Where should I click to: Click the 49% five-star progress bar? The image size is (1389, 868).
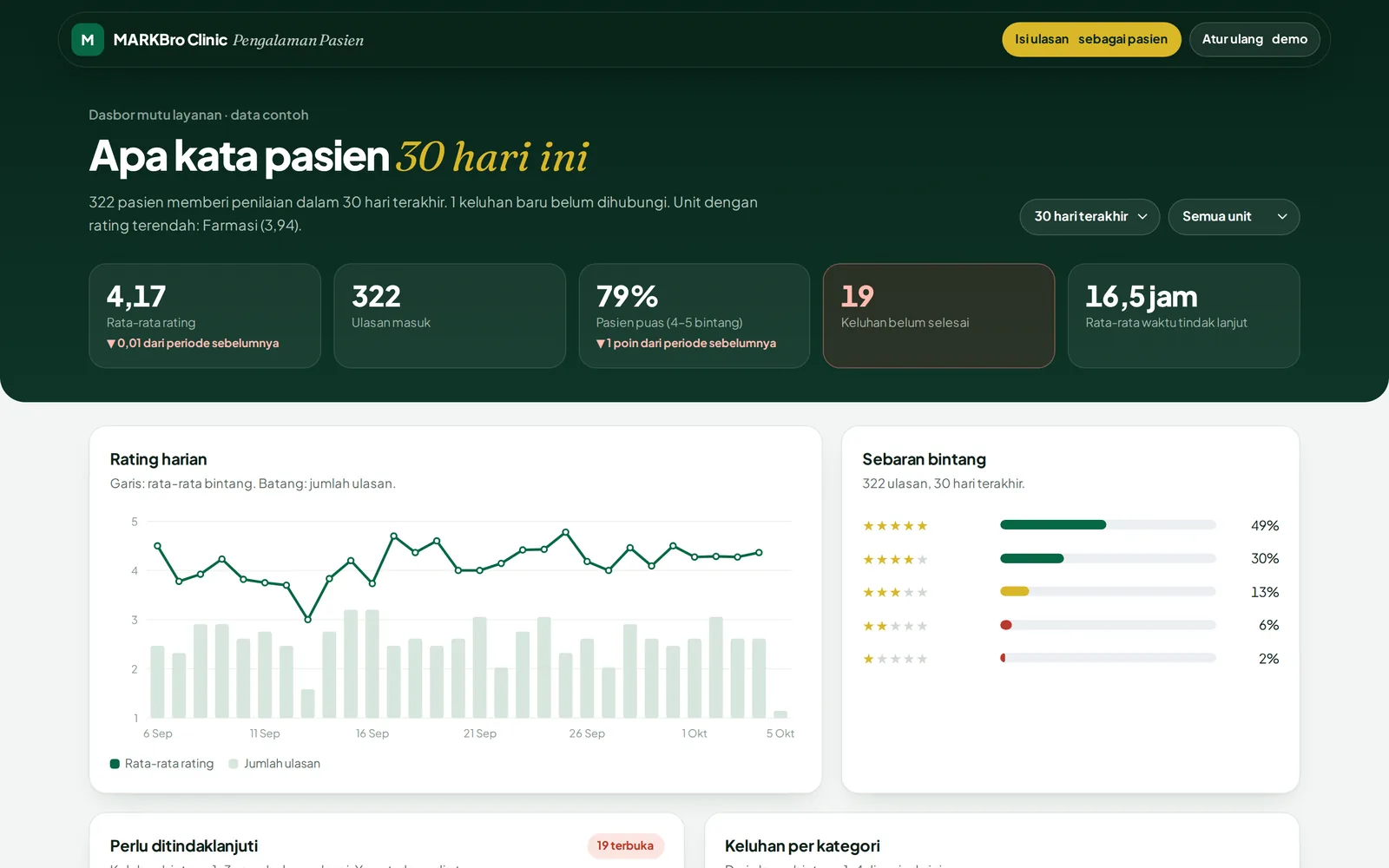(x=1108, y=524)
